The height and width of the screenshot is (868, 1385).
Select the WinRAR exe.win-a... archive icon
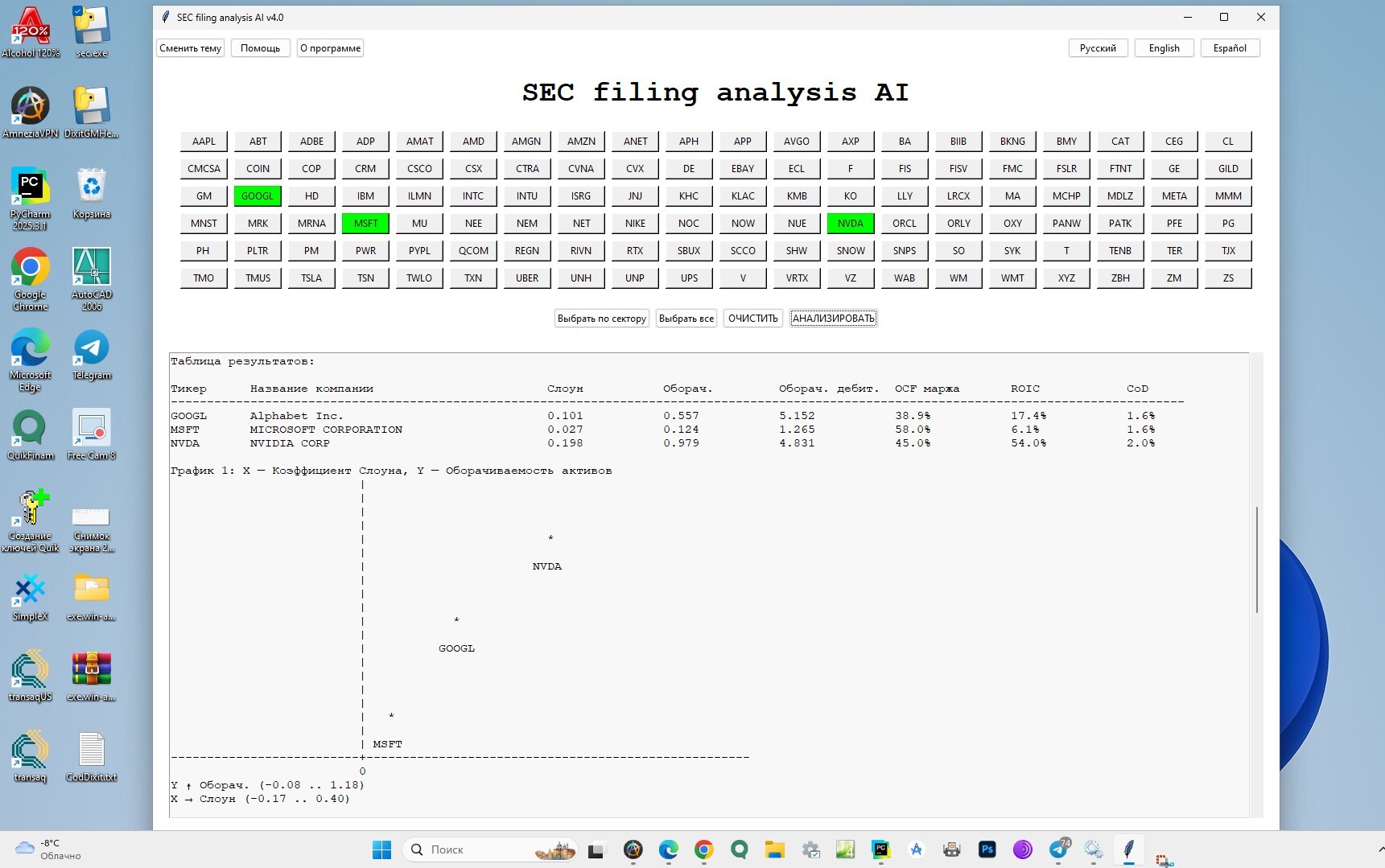pyautogui.click(x=92, y=676)
